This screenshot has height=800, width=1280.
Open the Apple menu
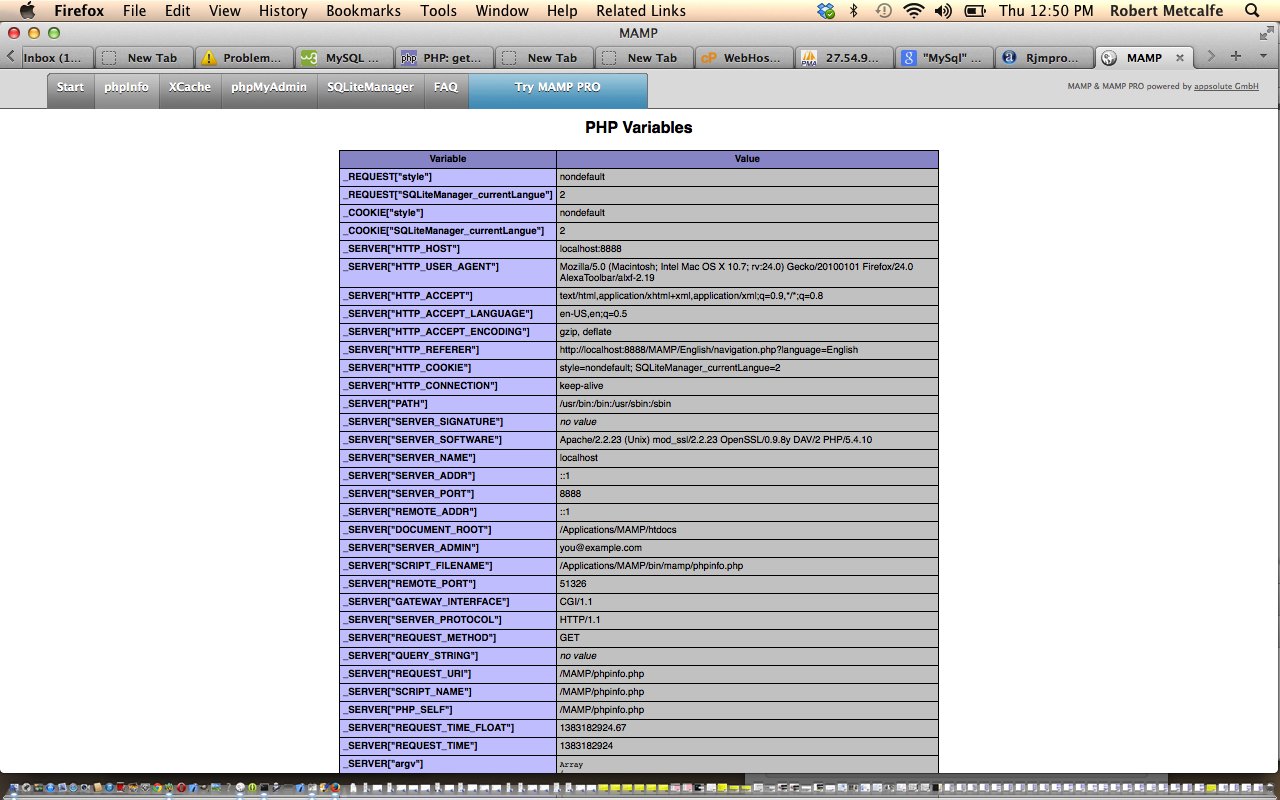27,11
